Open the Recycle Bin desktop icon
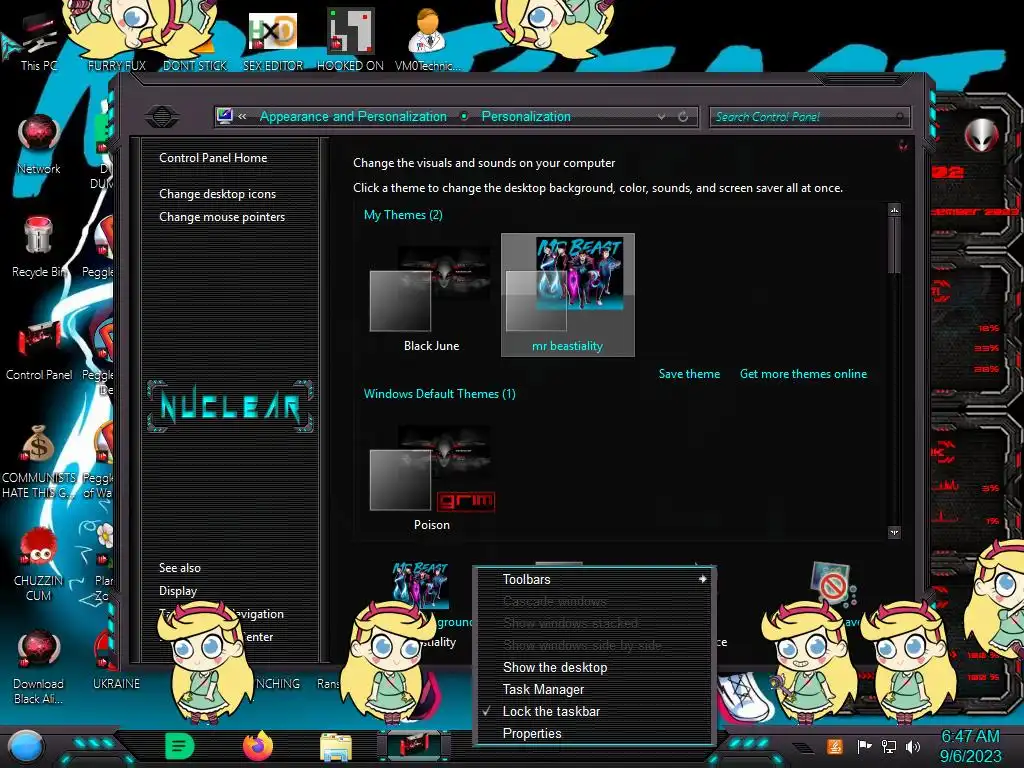 [39, 247]
